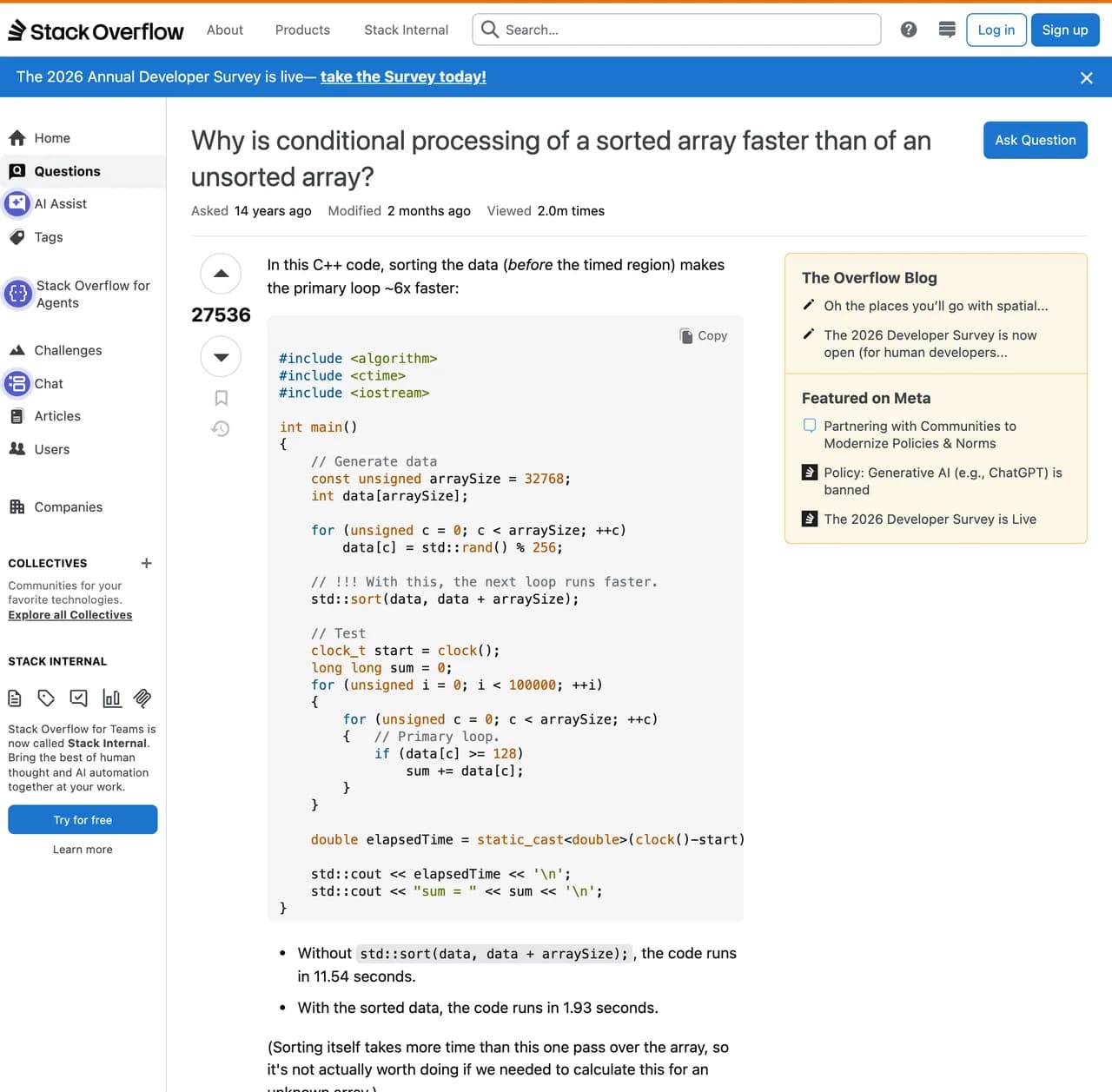
Task: Click the search magnifier icon
Action: point(490,30)
